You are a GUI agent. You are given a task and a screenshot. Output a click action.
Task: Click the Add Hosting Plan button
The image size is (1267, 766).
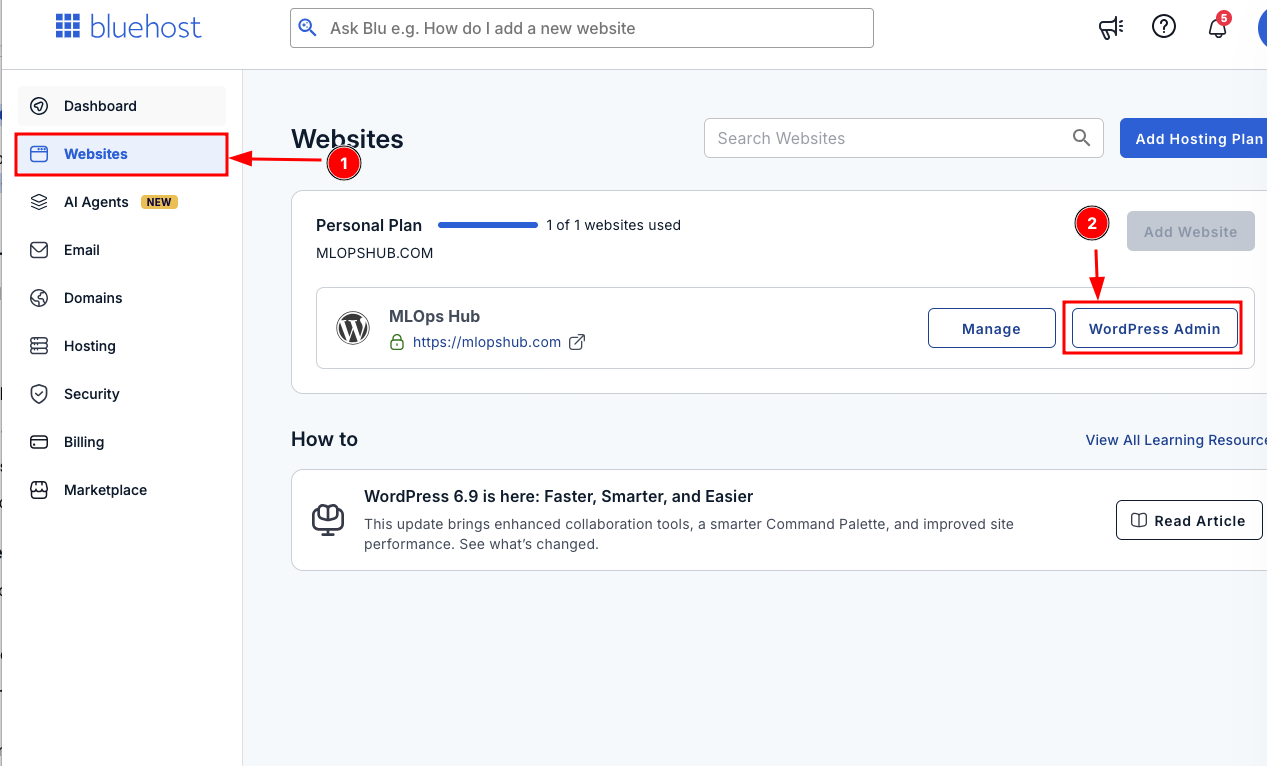point(1194,138)
